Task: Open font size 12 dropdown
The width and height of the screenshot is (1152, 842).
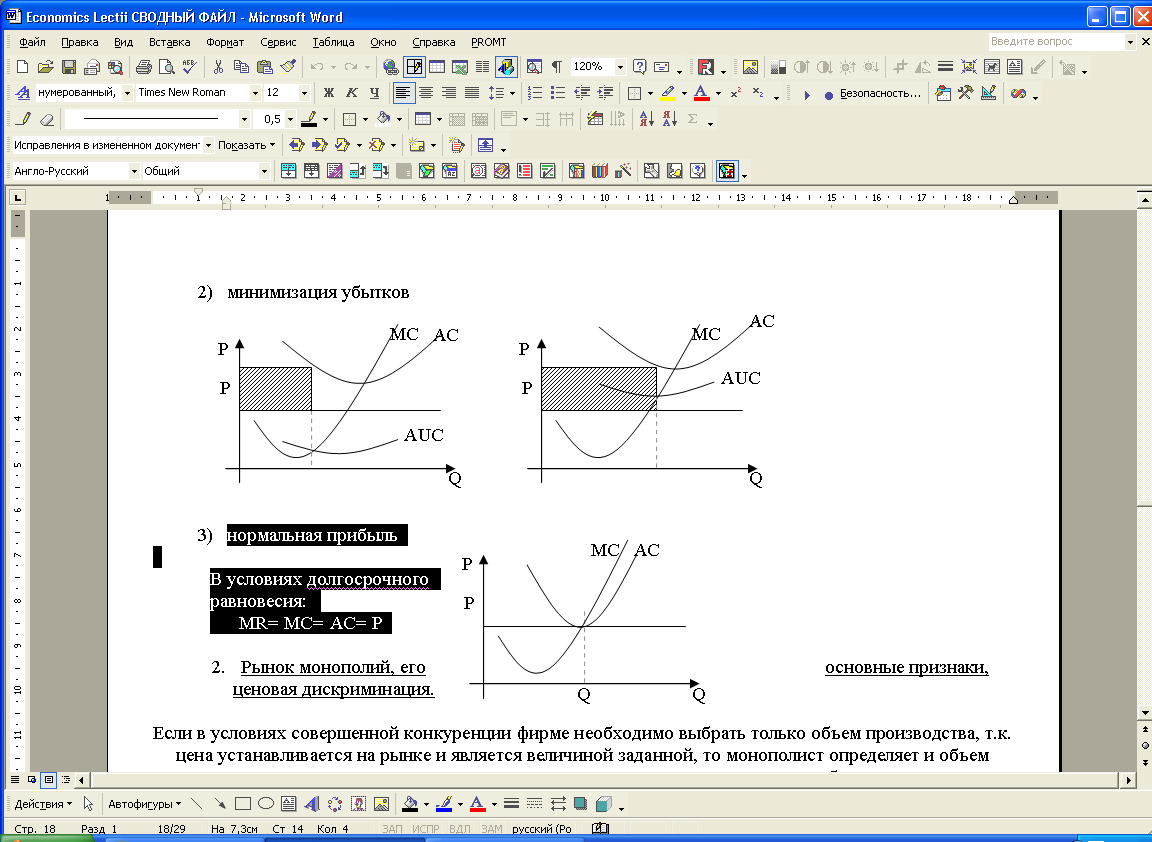Action: [304, 93]
